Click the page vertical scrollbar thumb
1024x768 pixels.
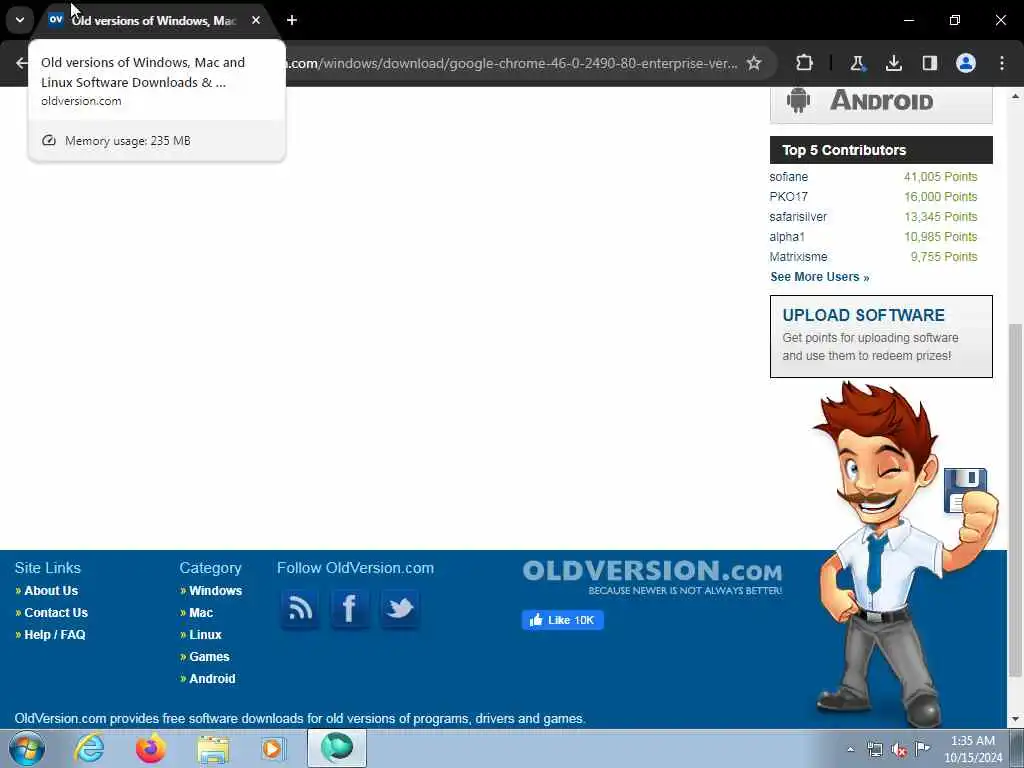[x=1016, y=500]
